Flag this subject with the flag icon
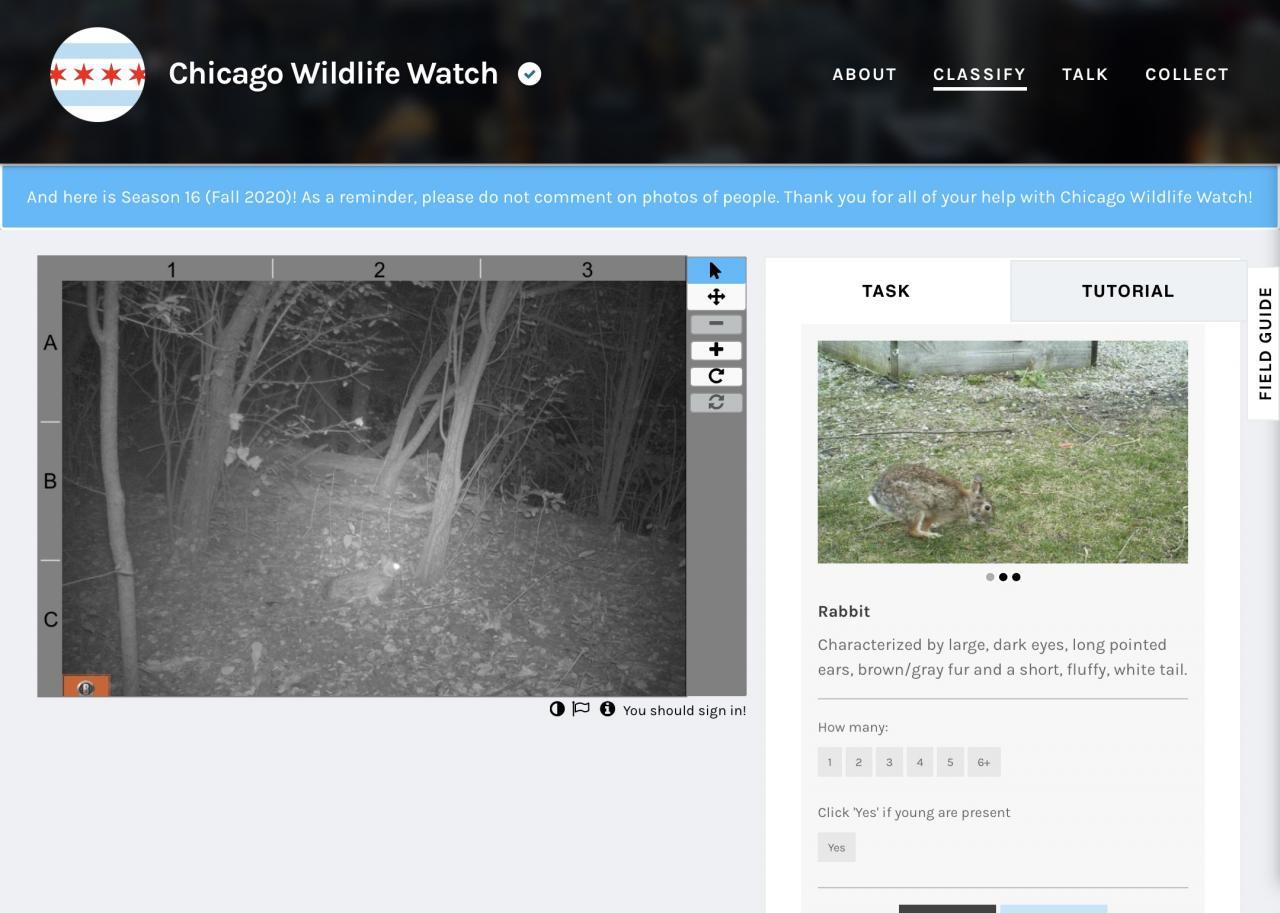 point(581,709)
